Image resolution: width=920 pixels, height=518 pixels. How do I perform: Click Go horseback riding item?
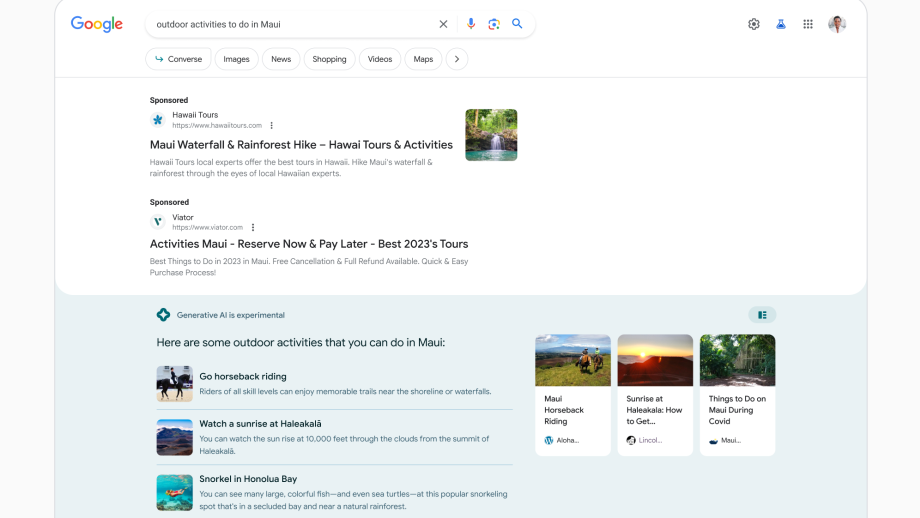(x=243, y=377)
